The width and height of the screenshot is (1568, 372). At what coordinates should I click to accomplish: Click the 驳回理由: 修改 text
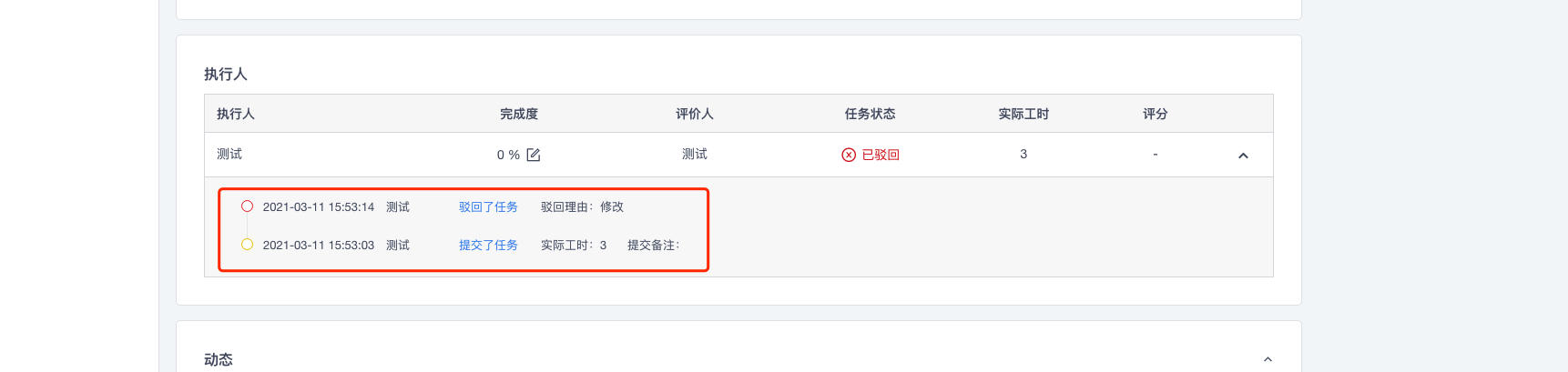[x=583, y=207]
